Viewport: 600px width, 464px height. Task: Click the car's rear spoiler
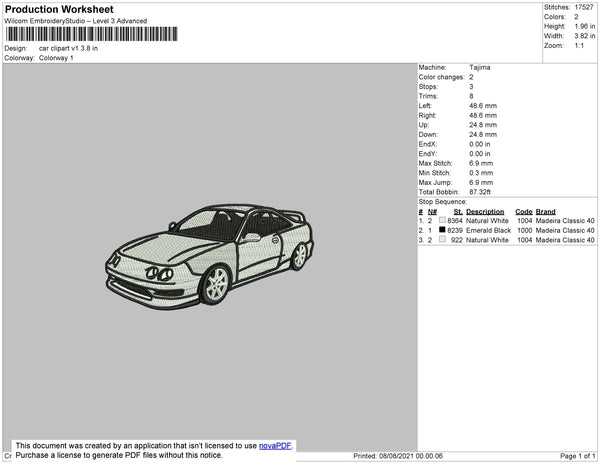pyautogui.click(x=292, y=217)
